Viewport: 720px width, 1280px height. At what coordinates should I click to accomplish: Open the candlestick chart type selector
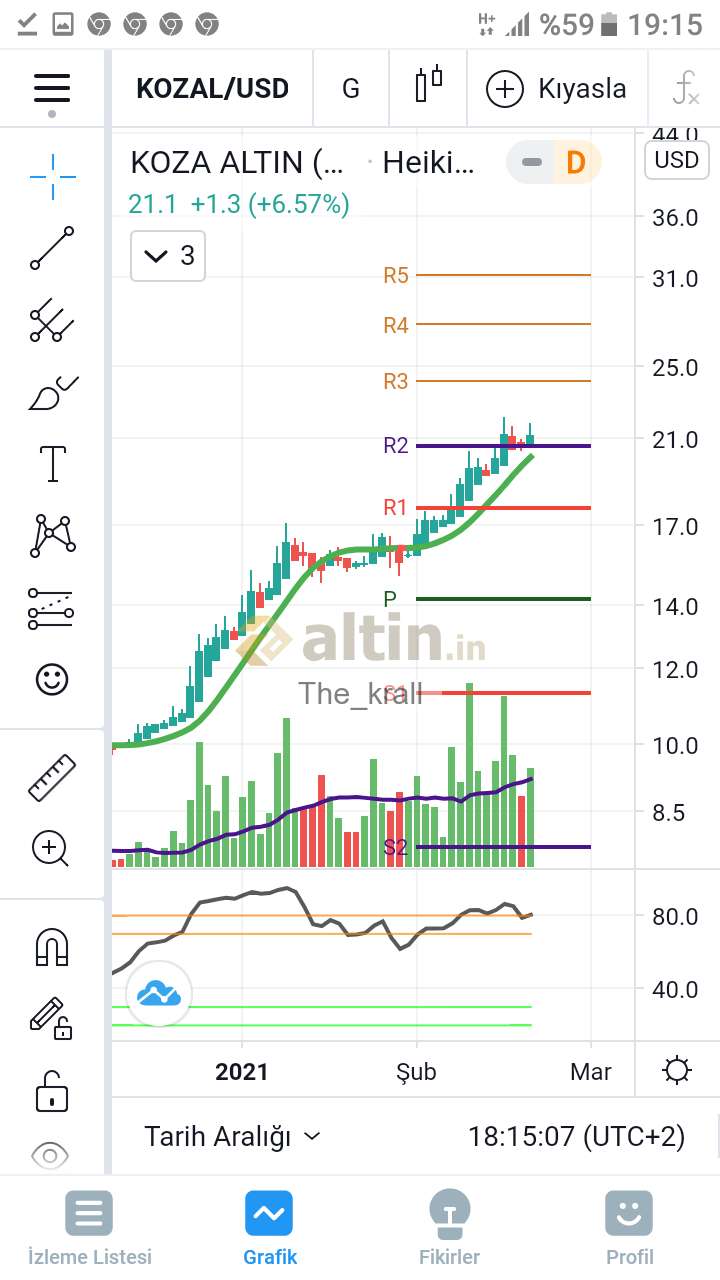[x=429, y=86]
